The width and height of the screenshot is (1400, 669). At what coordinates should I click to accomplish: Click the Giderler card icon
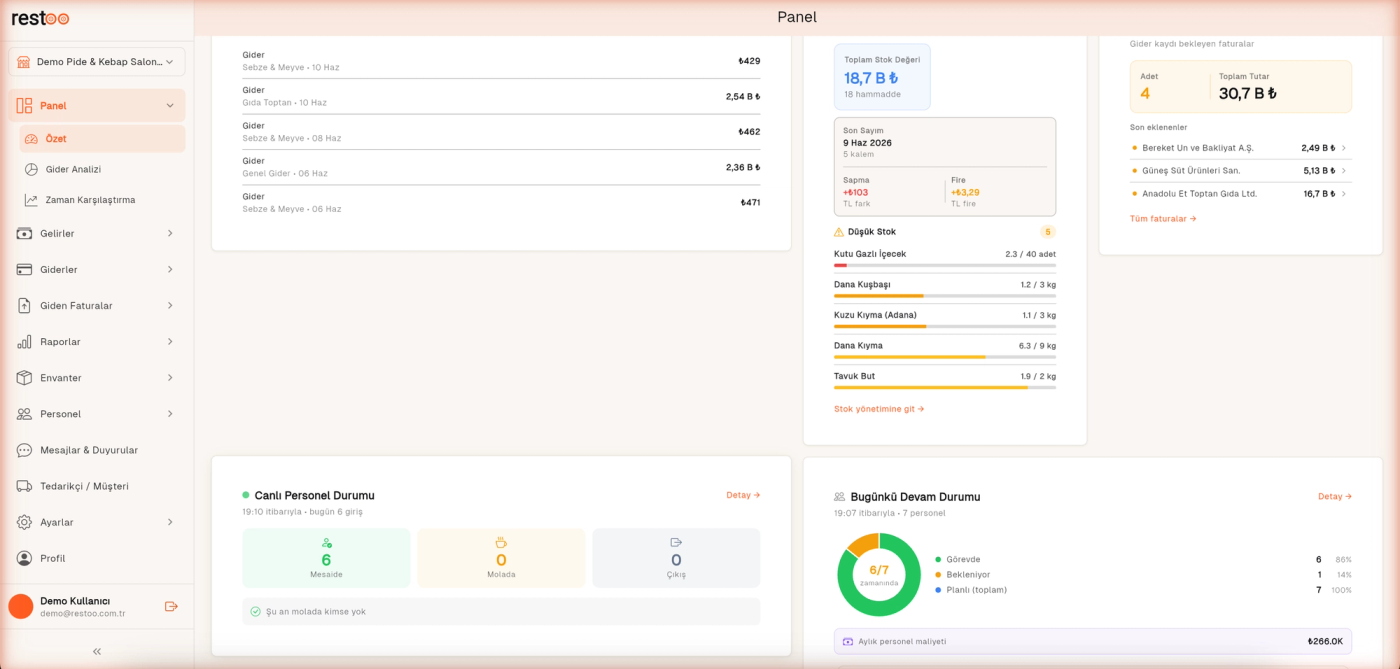pos(24,270)
